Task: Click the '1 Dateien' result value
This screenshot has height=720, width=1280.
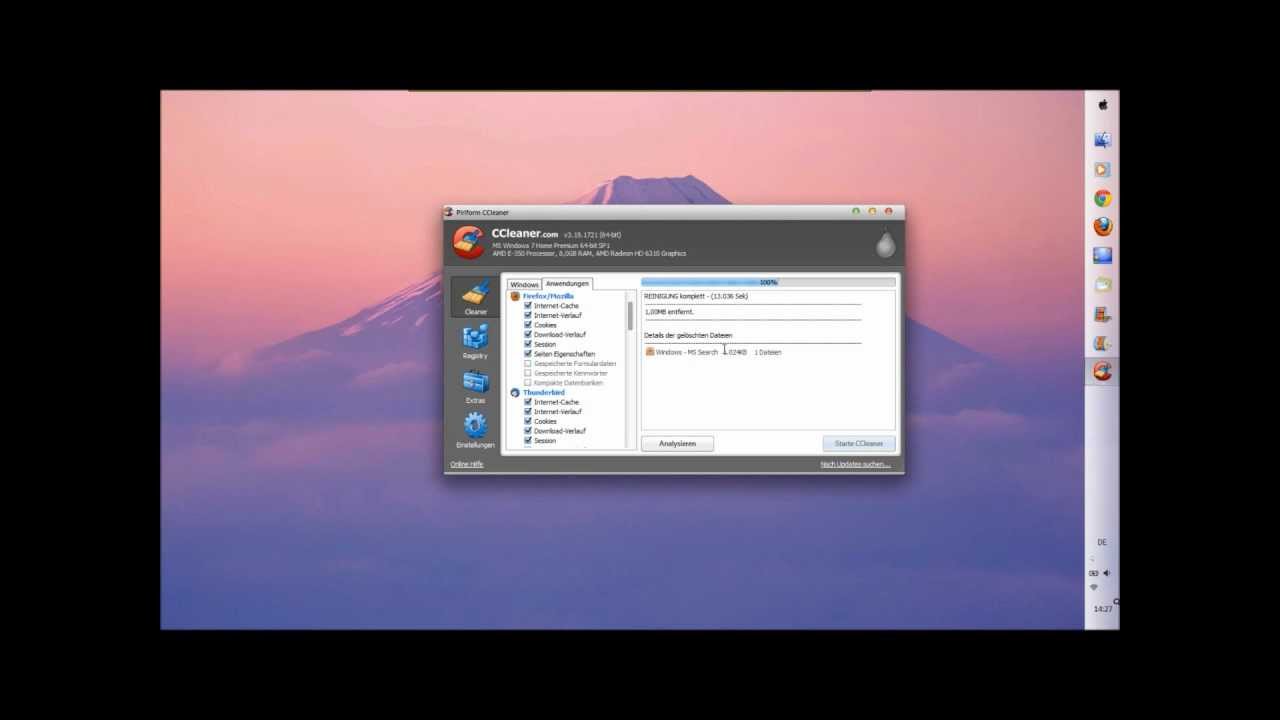Action: click(x=768, y=352)
